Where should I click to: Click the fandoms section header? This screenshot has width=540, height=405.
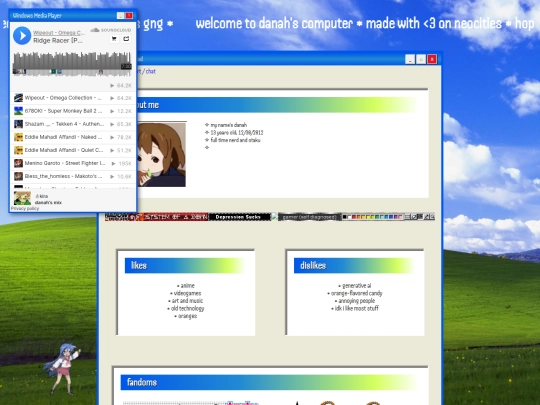coord(269,382)
